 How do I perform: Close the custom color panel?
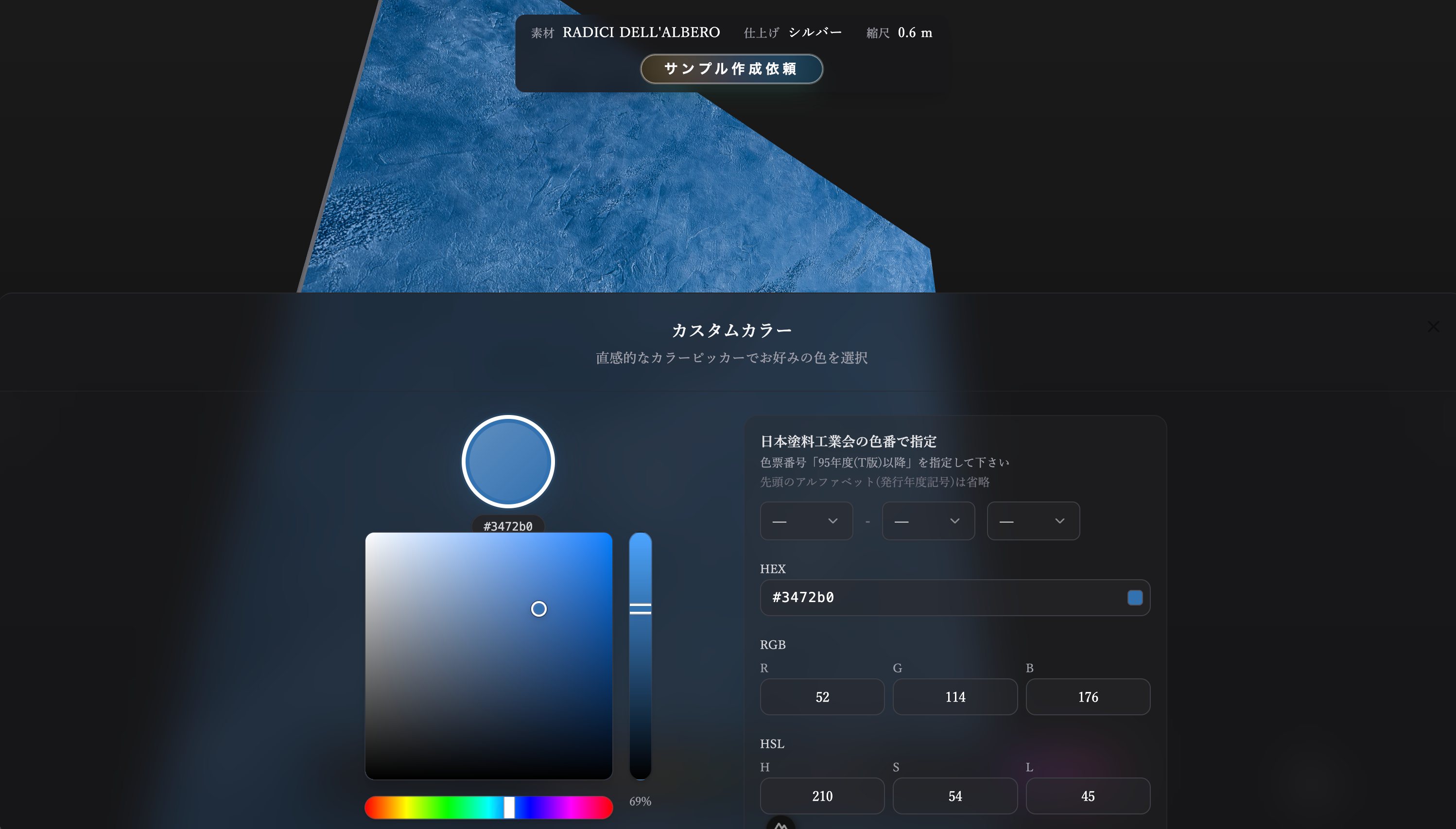point(1433,326)
